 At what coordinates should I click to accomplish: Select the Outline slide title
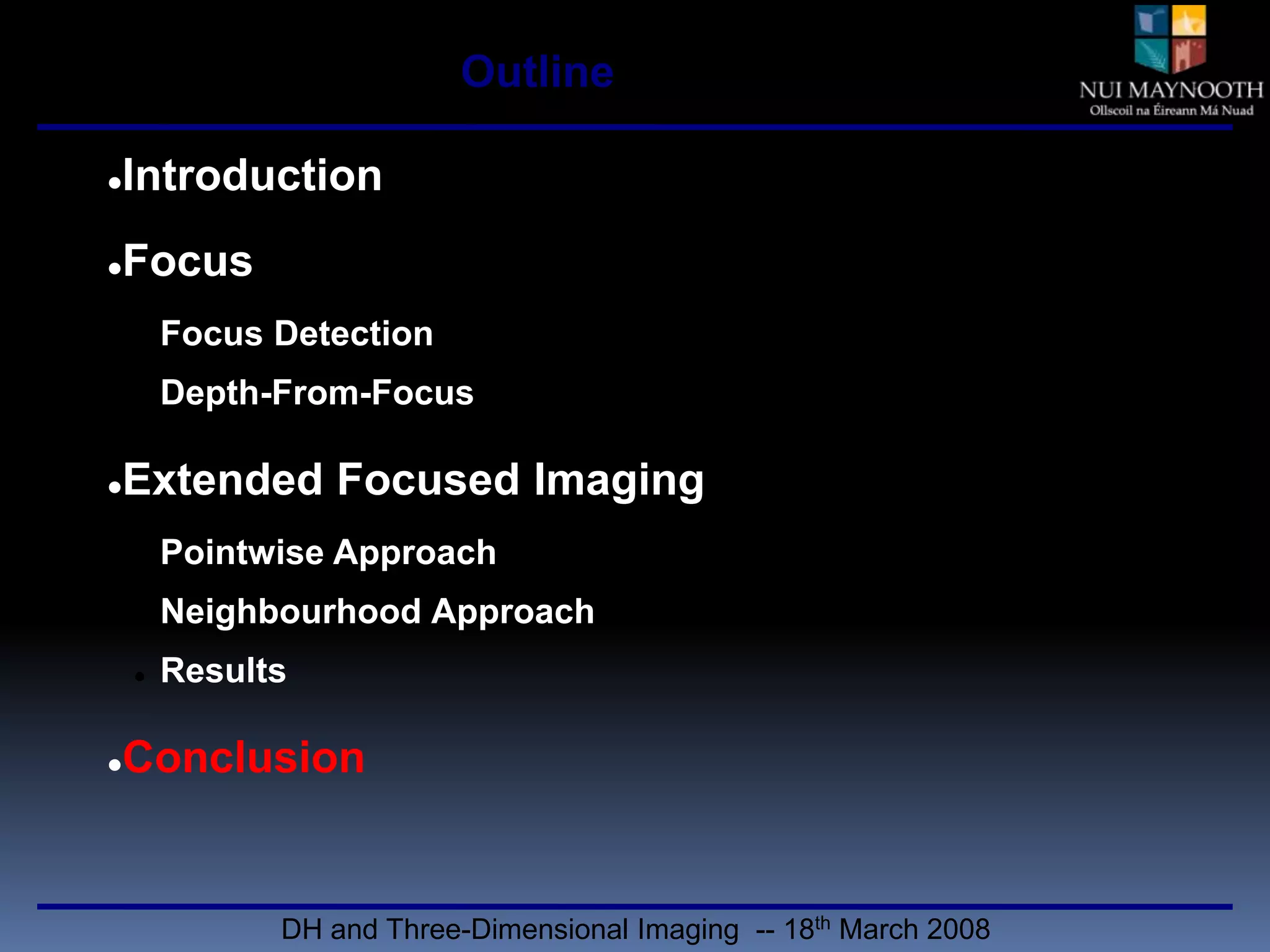coord(537,73)
